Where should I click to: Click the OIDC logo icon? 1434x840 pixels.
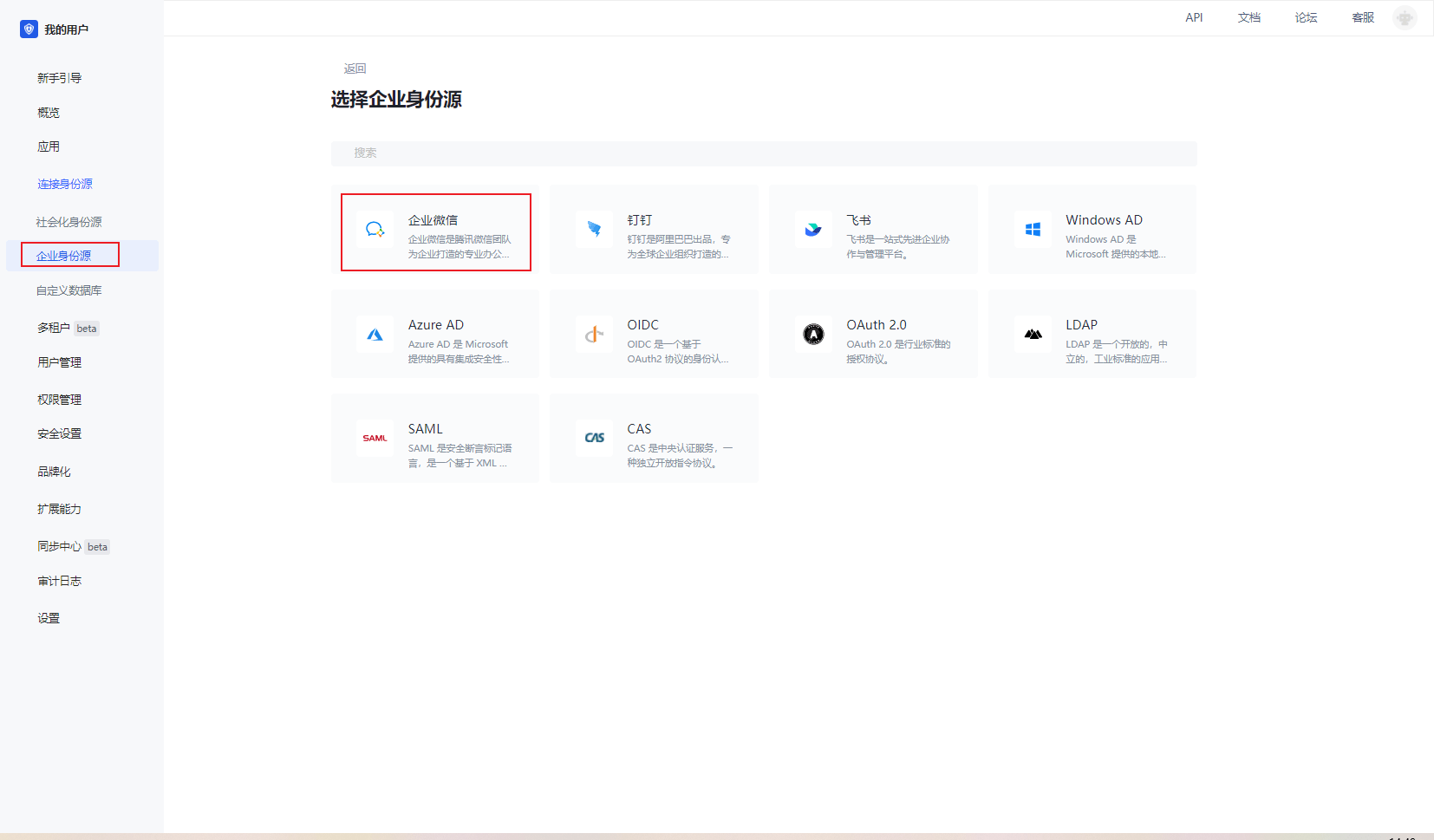(594, 335)
